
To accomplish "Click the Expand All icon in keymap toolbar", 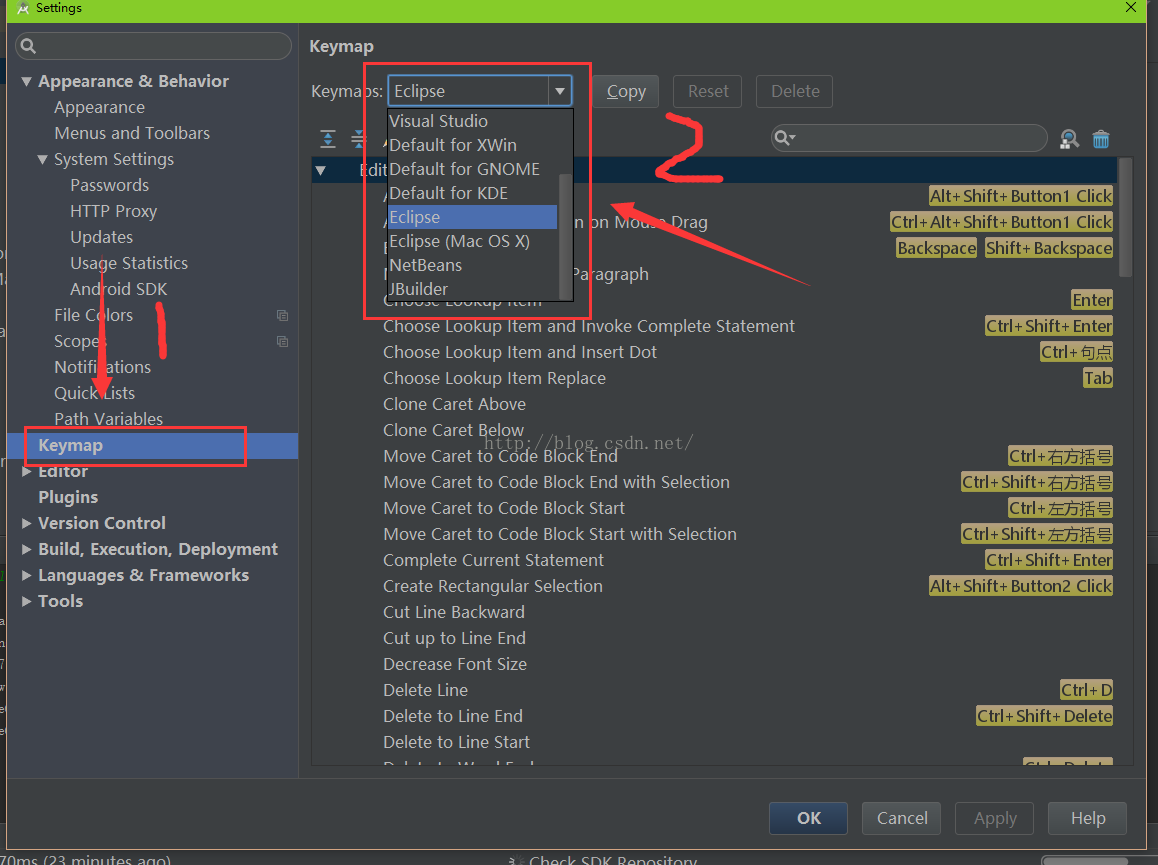I will click(328, 139).
